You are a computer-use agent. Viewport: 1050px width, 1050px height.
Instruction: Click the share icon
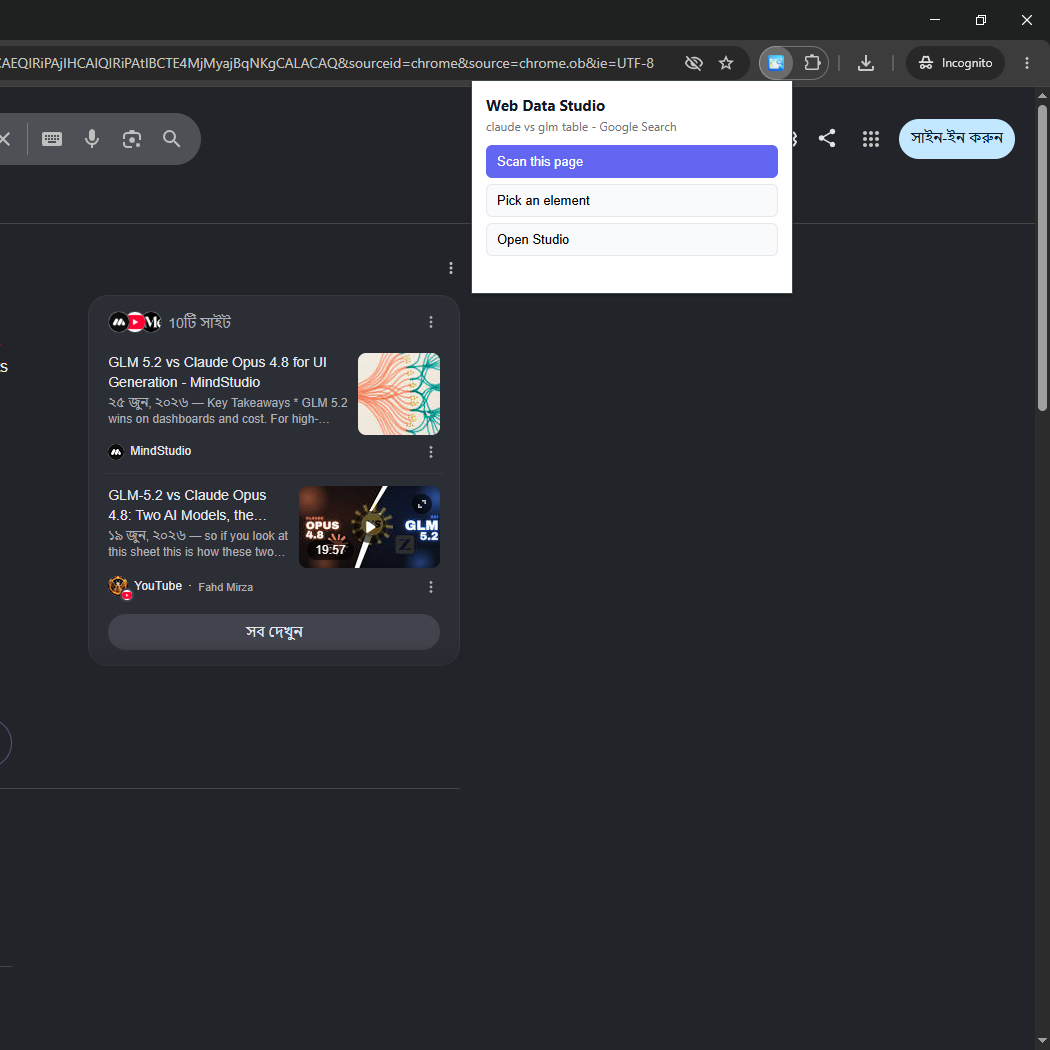coord(827,139)
